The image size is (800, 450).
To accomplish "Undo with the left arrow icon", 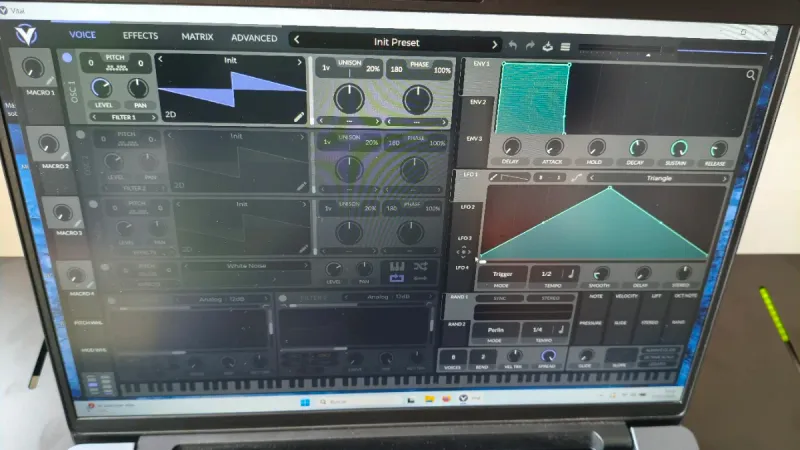I will [512, 45].
